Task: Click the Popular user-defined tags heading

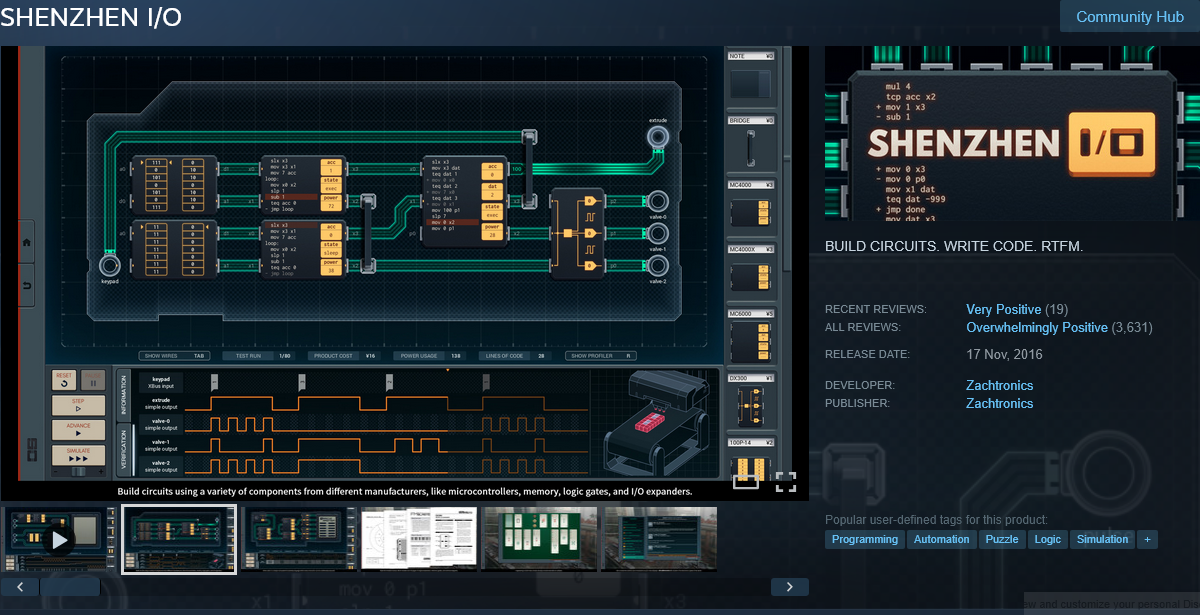Action: tap(936, 520)
